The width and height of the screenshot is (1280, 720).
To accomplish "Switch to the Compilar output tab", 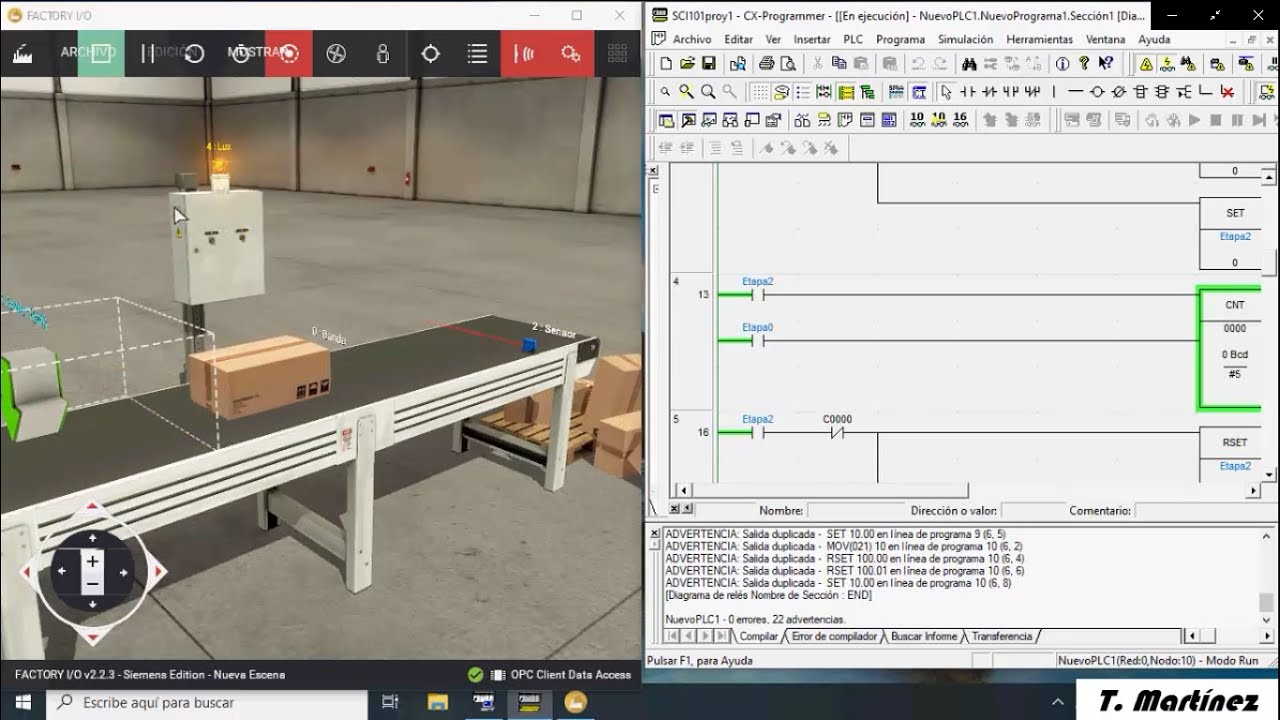I will (758, 636).
